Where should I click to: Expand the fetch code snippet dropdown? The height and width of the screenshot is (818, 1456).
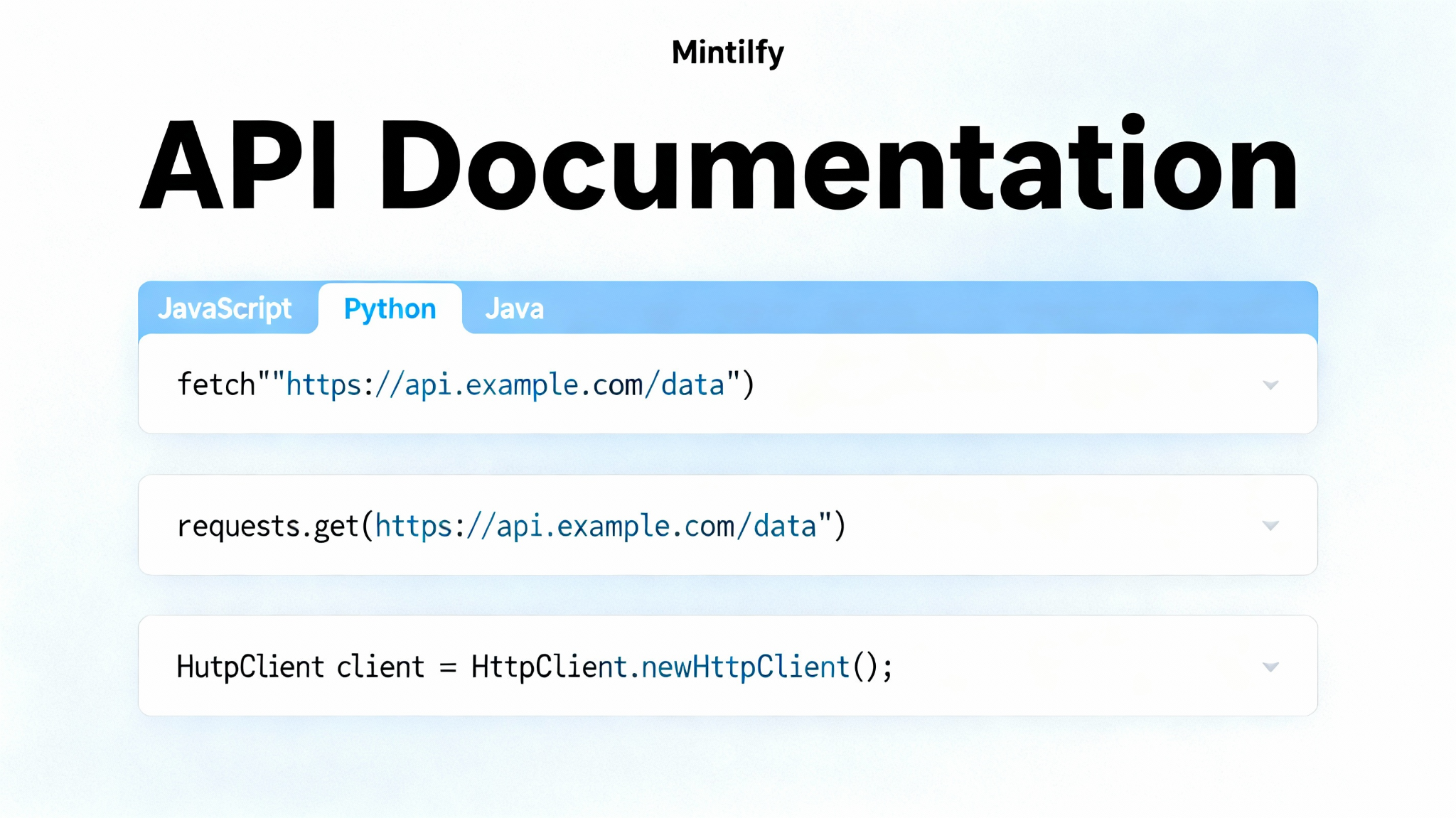coord(1270,386)
